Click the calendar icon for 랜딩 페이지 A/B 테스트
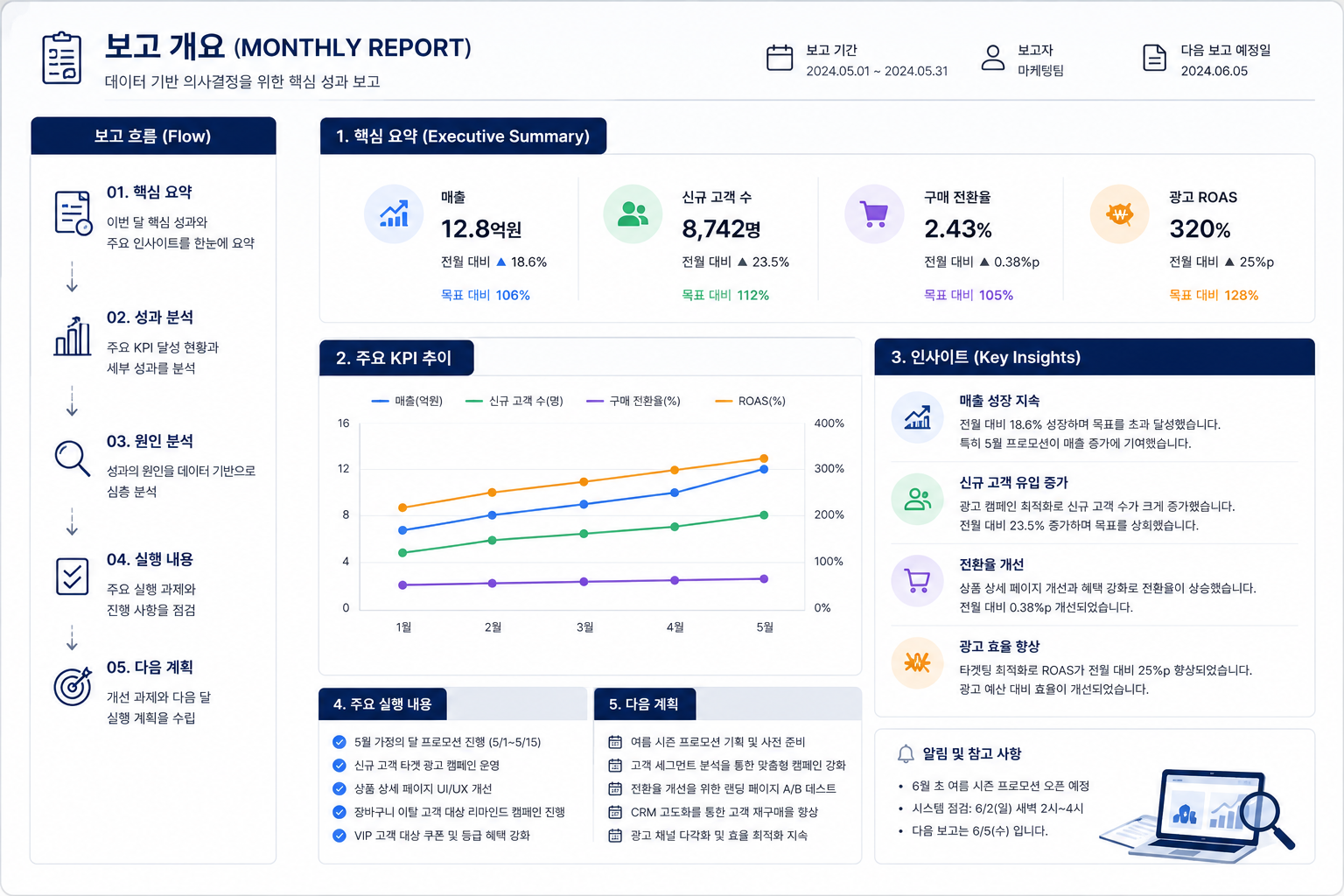Image resolution: width=1344 pixels, height=896 pixels. (615, 788)
